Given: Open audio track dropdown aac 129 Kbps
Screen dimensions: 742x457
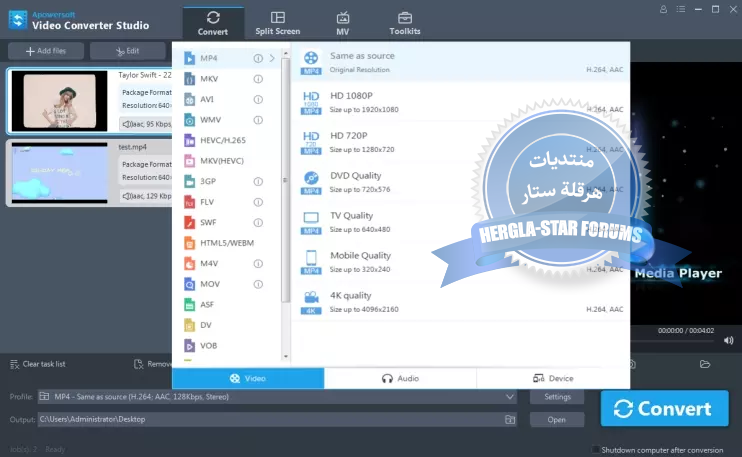Looking at the screenshot, I should 146,196.
